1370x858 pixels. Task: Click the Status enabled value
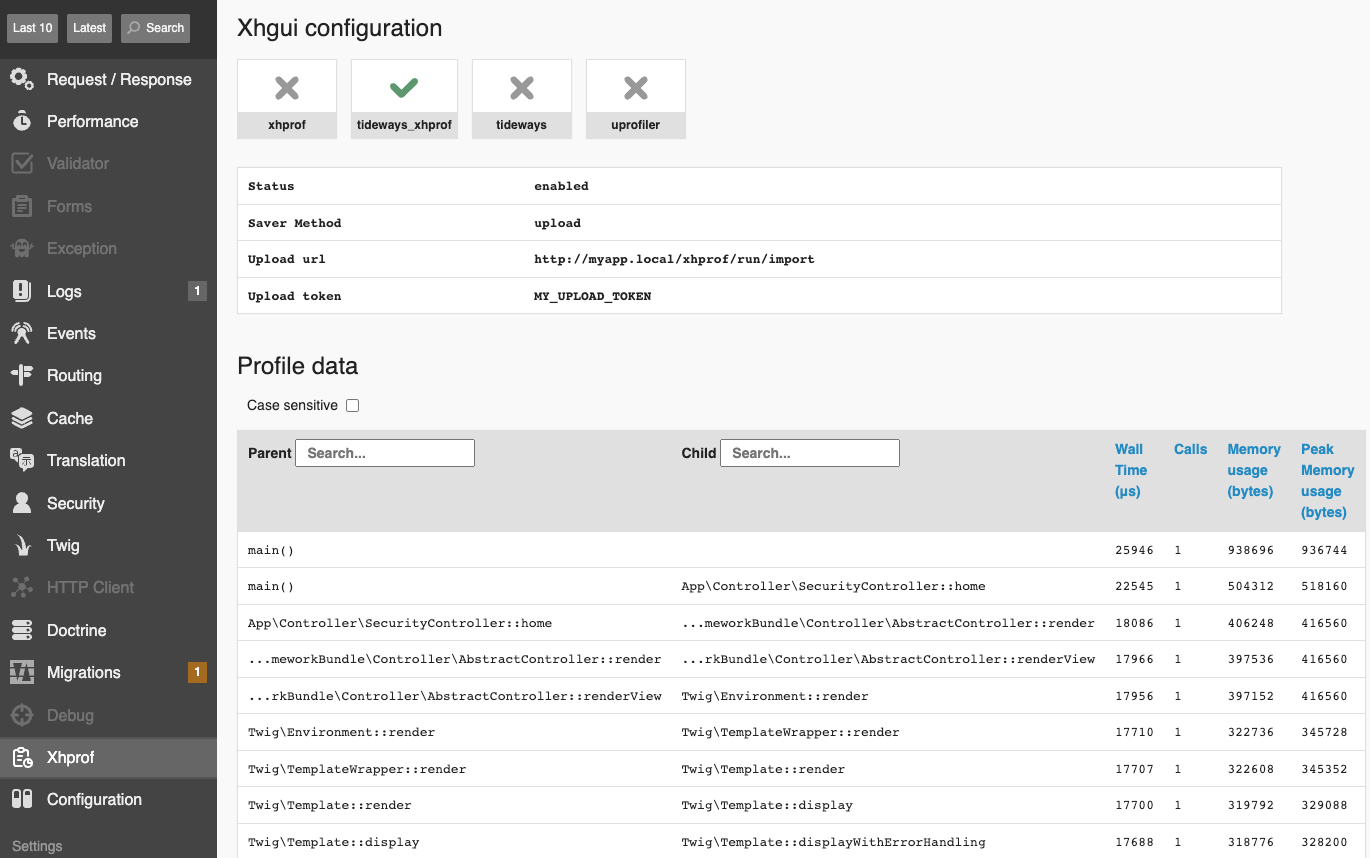(x=561, y=186)
